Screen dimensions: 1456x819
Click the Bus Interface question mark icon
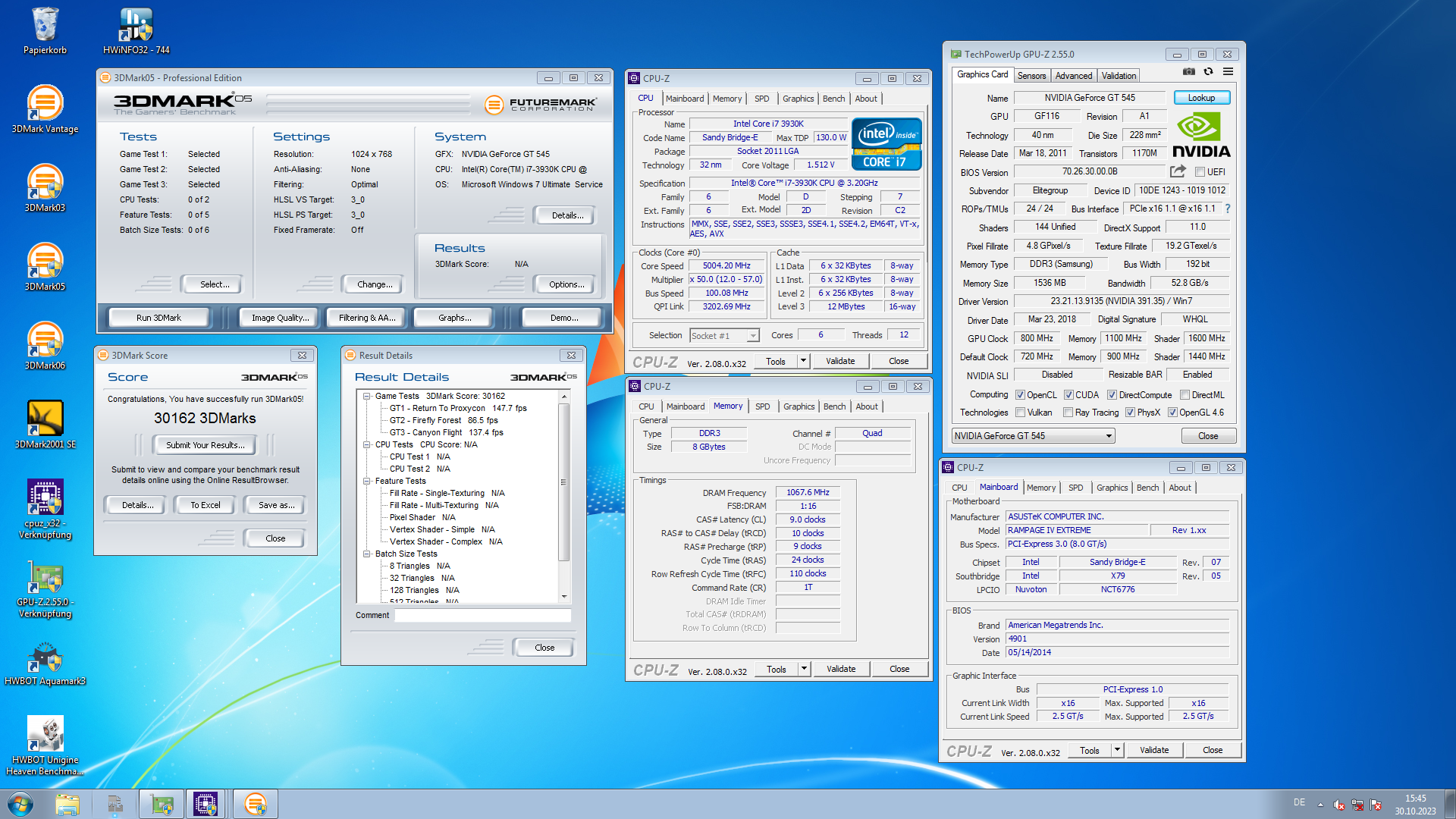1228,209
